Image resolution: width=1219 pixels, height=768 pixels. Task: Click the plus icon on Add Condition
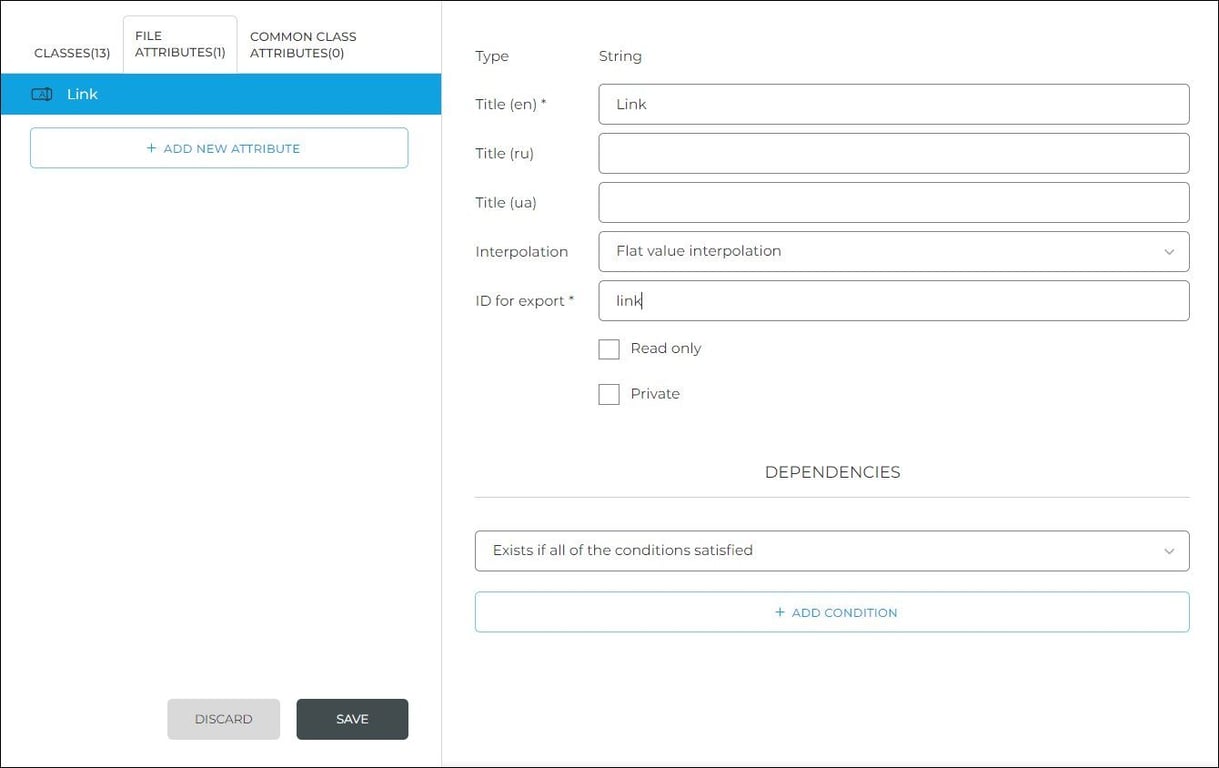[779, 611]
